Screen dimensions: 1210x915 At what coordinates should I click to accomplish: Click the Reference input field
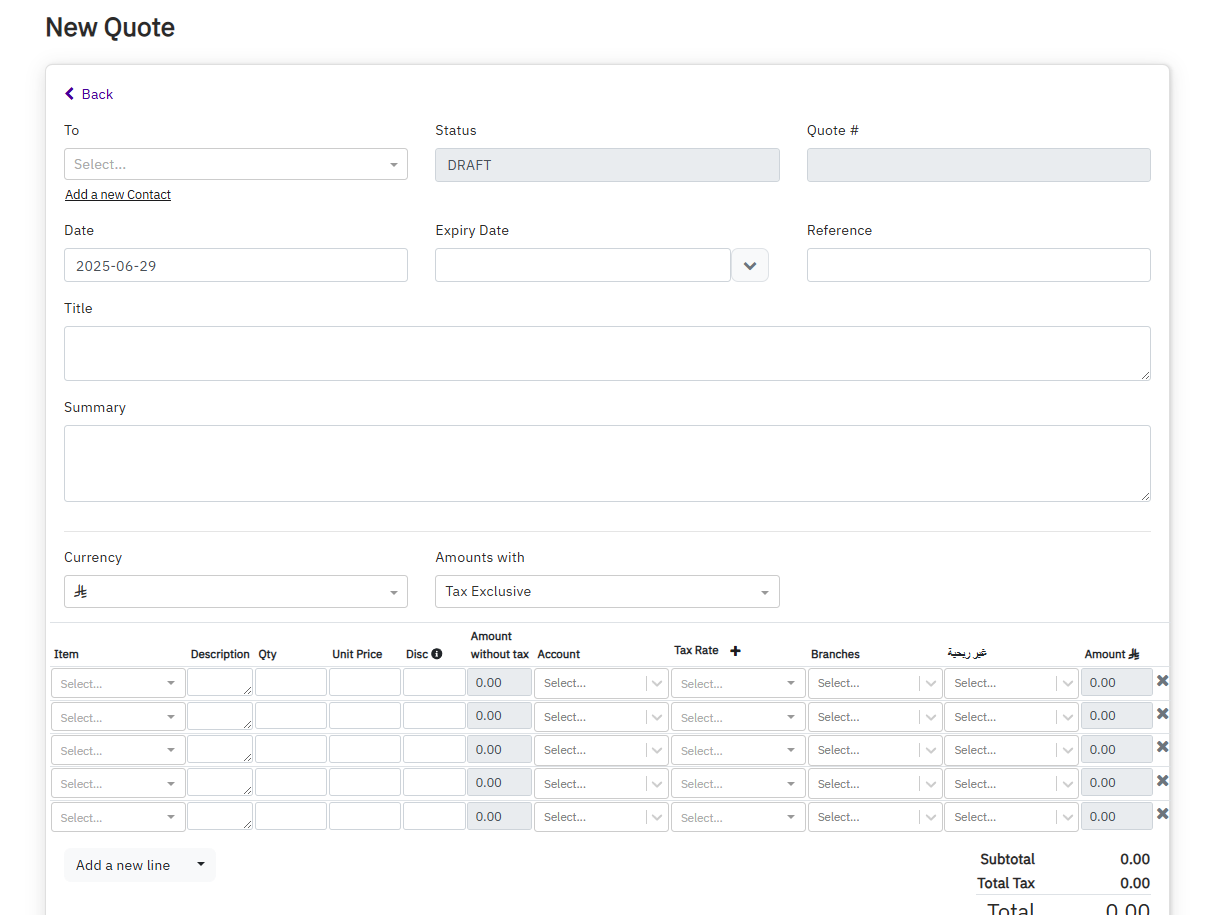[978, 266]
